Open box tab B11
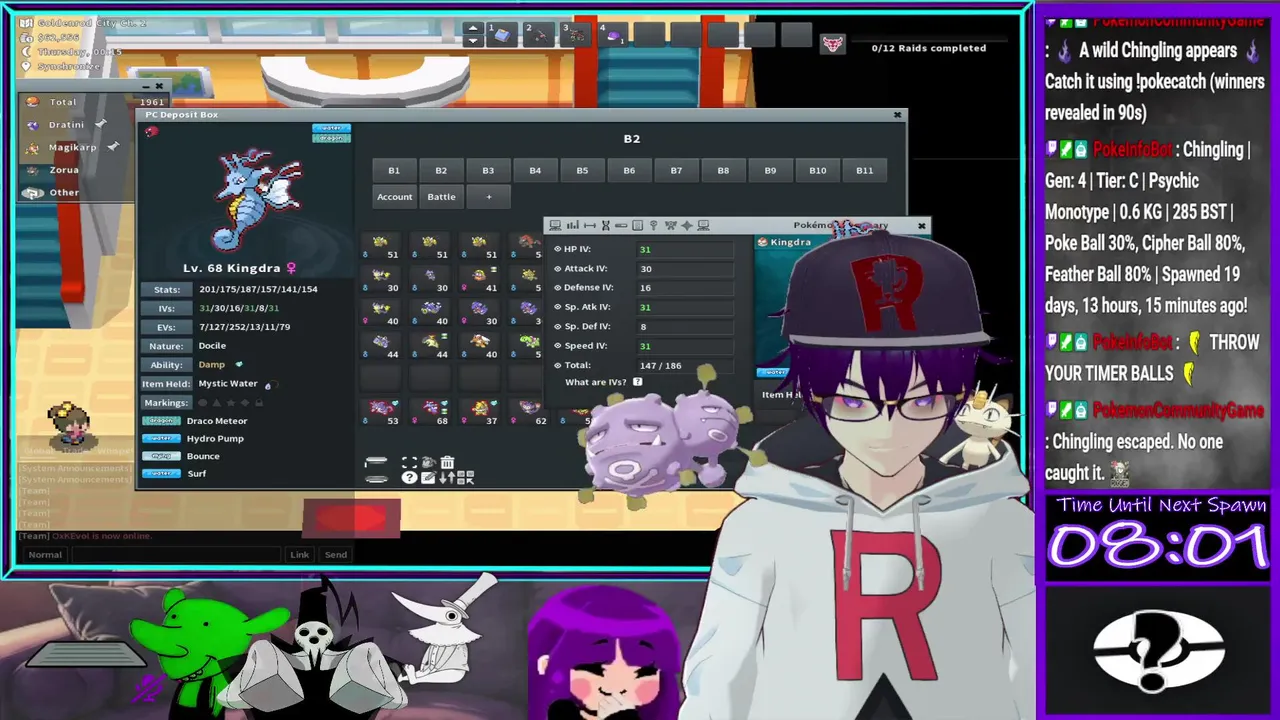Screen dimensions: 1280x720 (865, 171)
